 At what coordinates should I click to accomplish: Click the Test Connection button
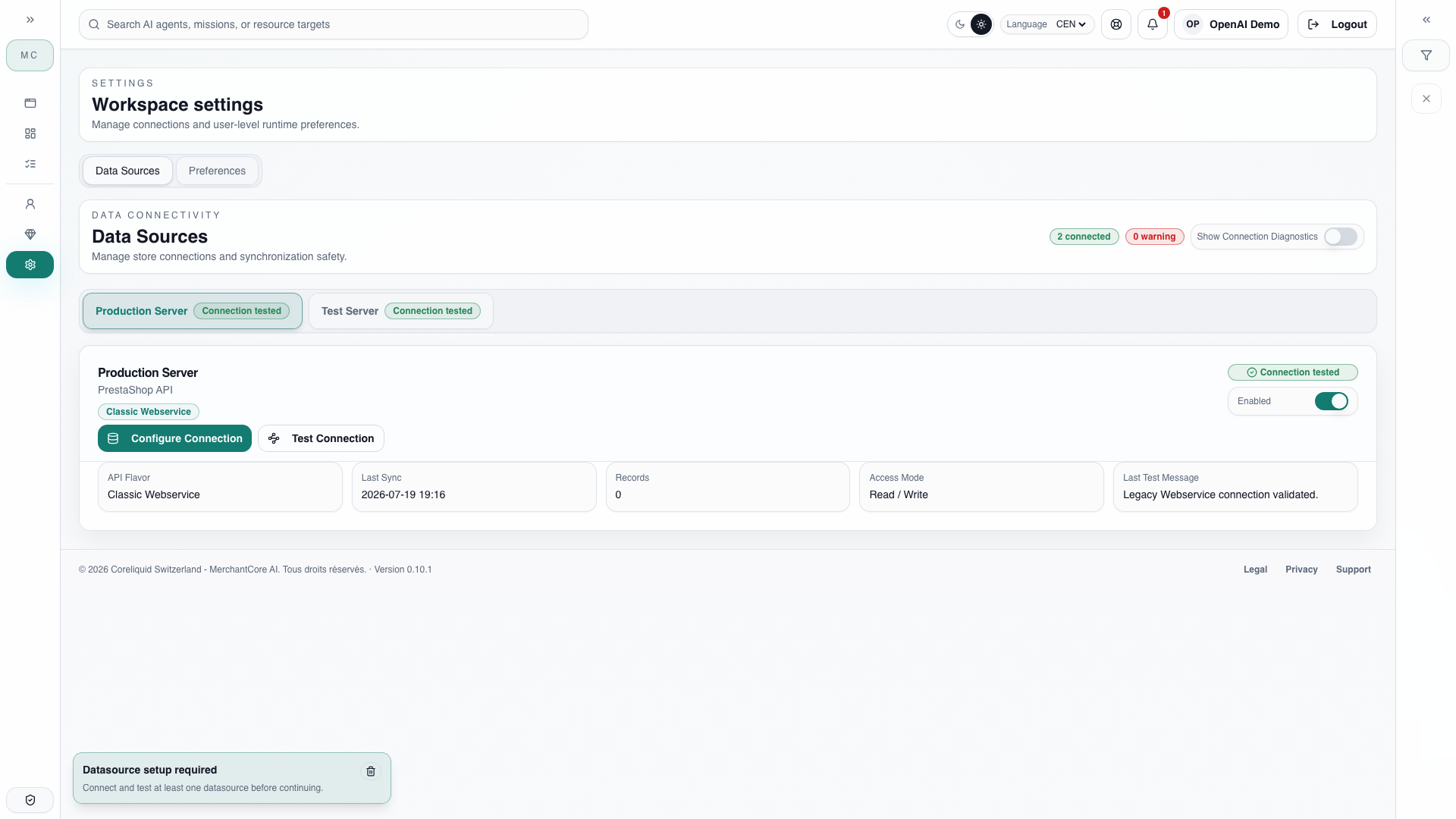tap(321, 438)
